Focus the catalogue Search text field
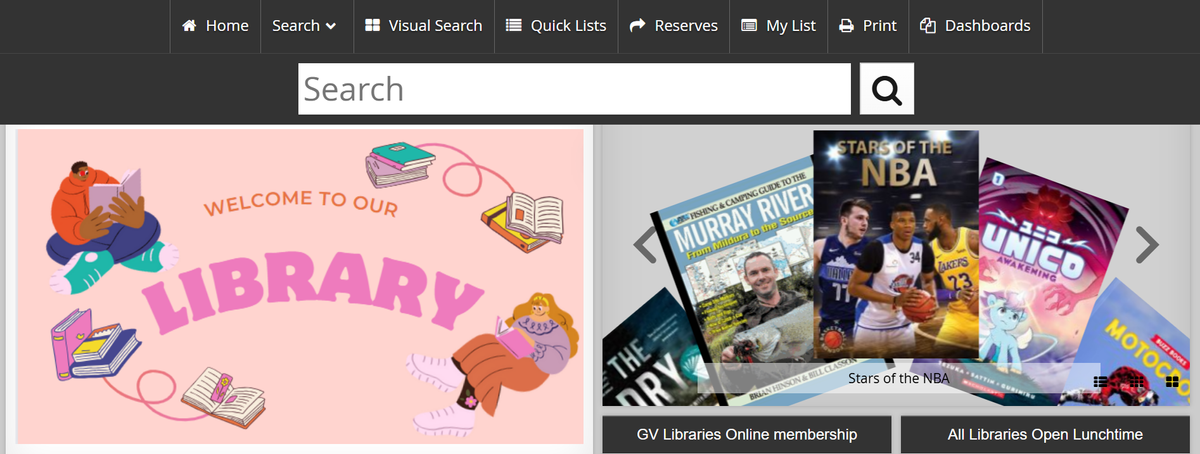The width and height of the screenshot is (1200, 454). coord(573,89)
